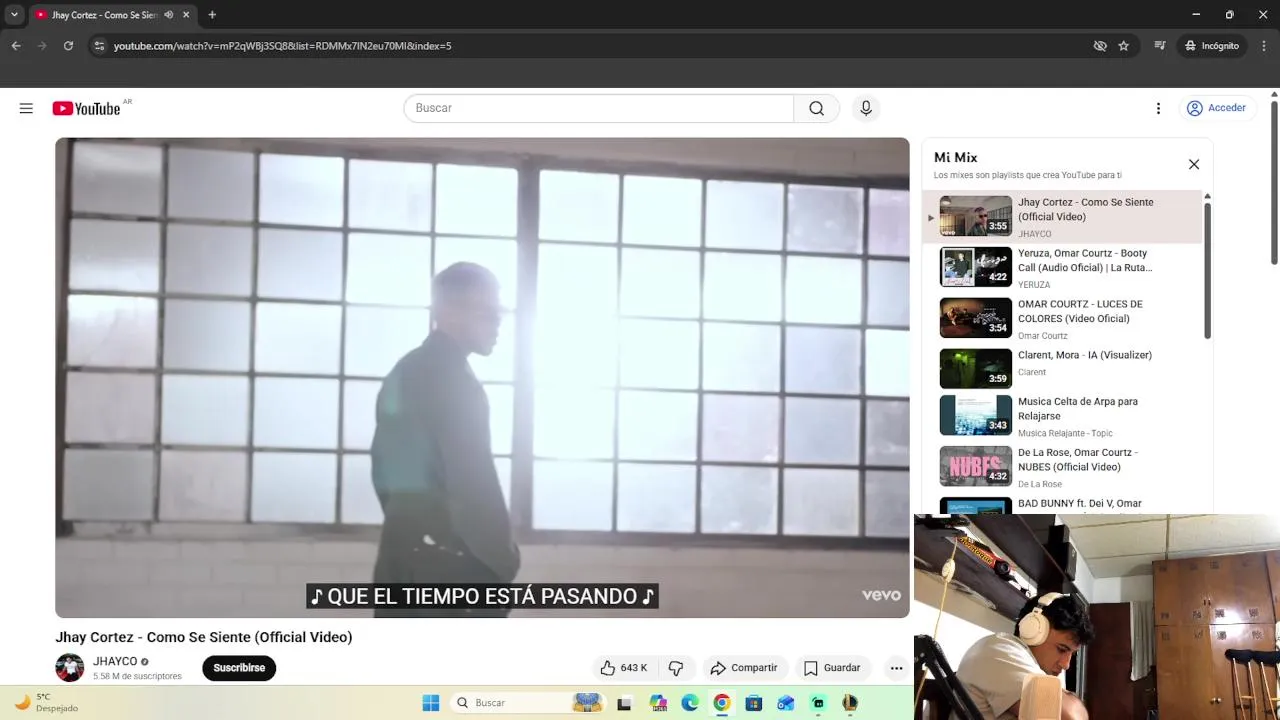
Task: Close the Mi Mix playlist panel
Action: click(x=1193, y=164)
